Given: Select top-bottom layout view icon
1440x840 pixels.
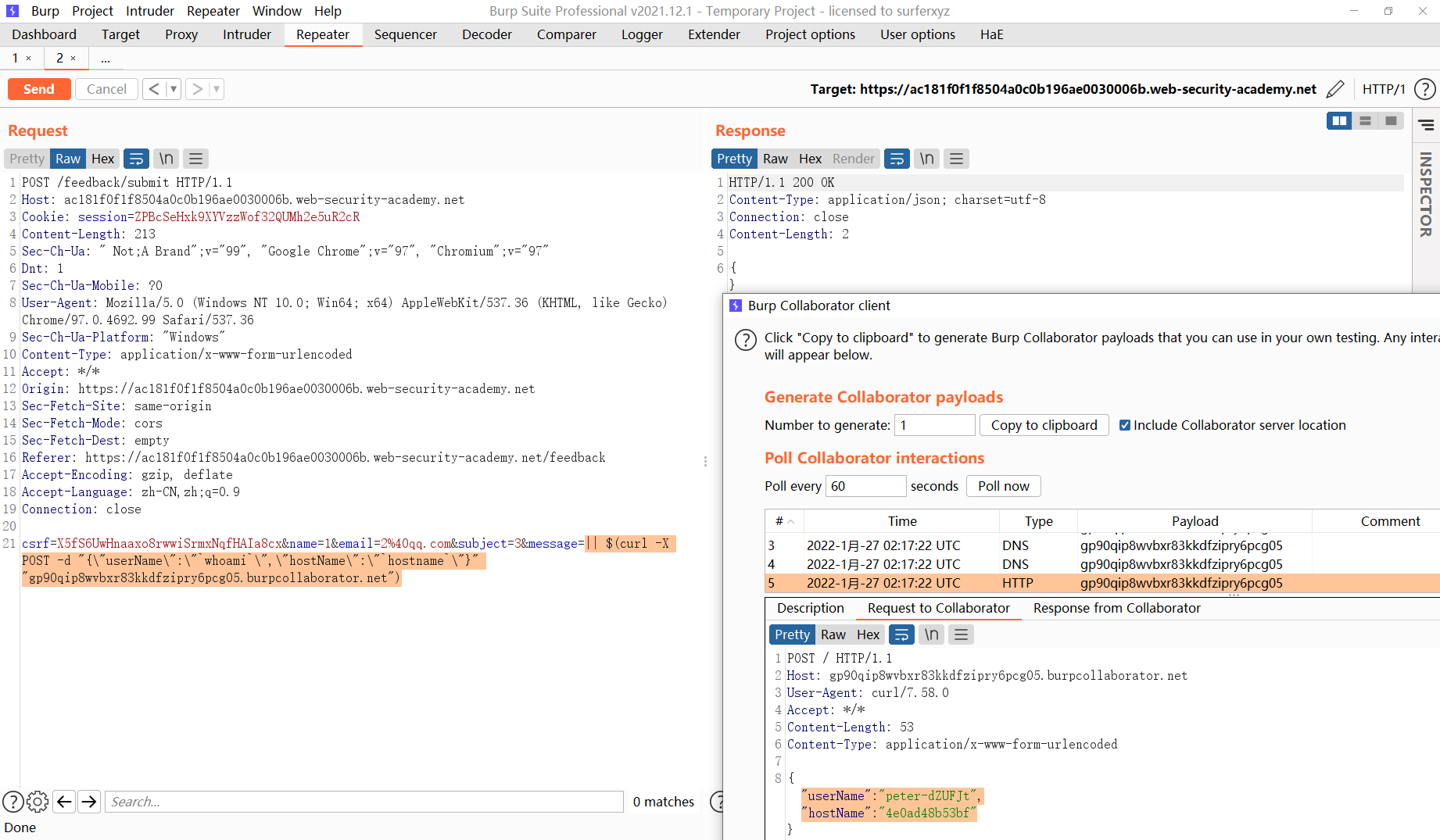Looking at the screenshot, I should (1365, 120).
